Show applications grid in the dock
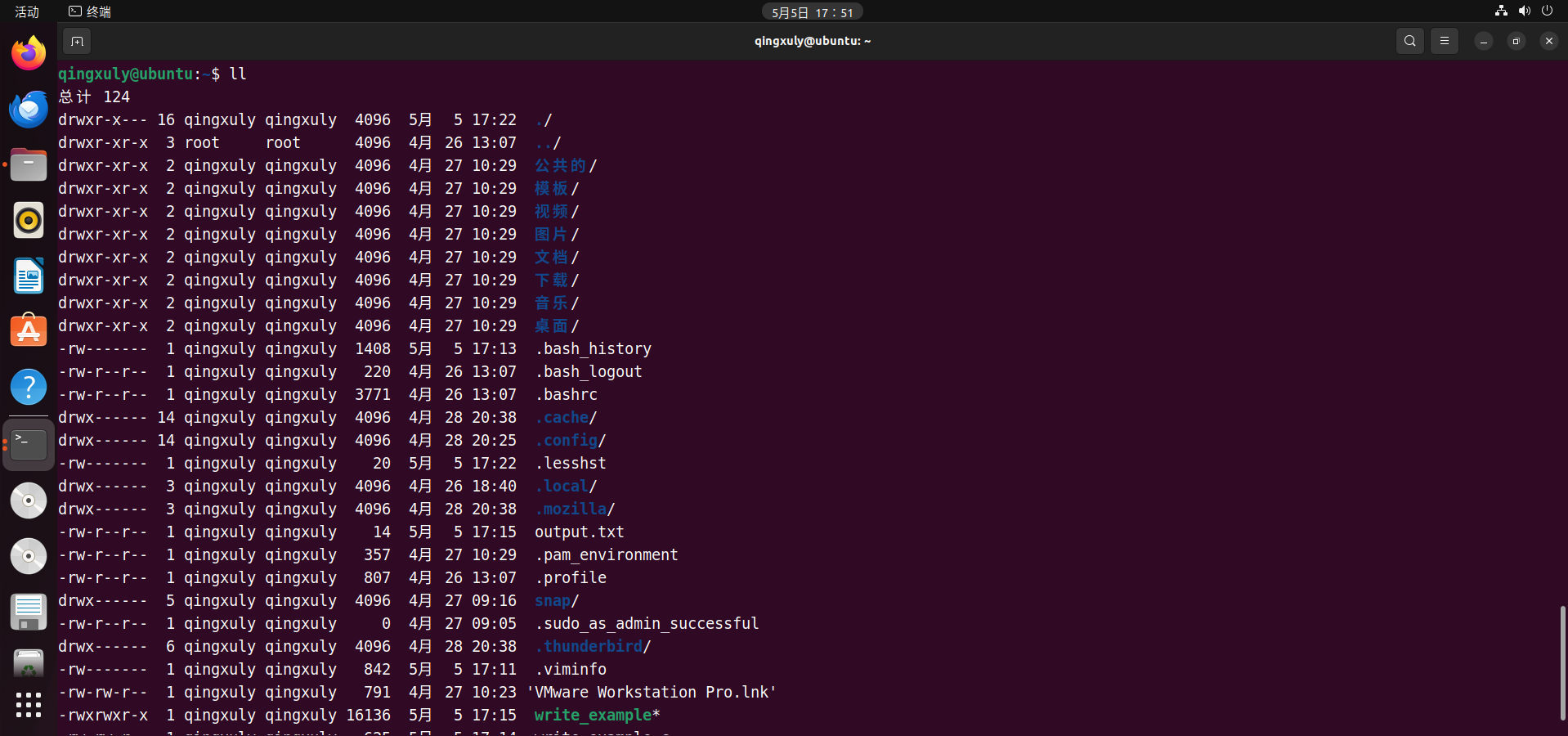Image resolution: width=1568 pixels, height=736 pixels. tap(29, 705)
